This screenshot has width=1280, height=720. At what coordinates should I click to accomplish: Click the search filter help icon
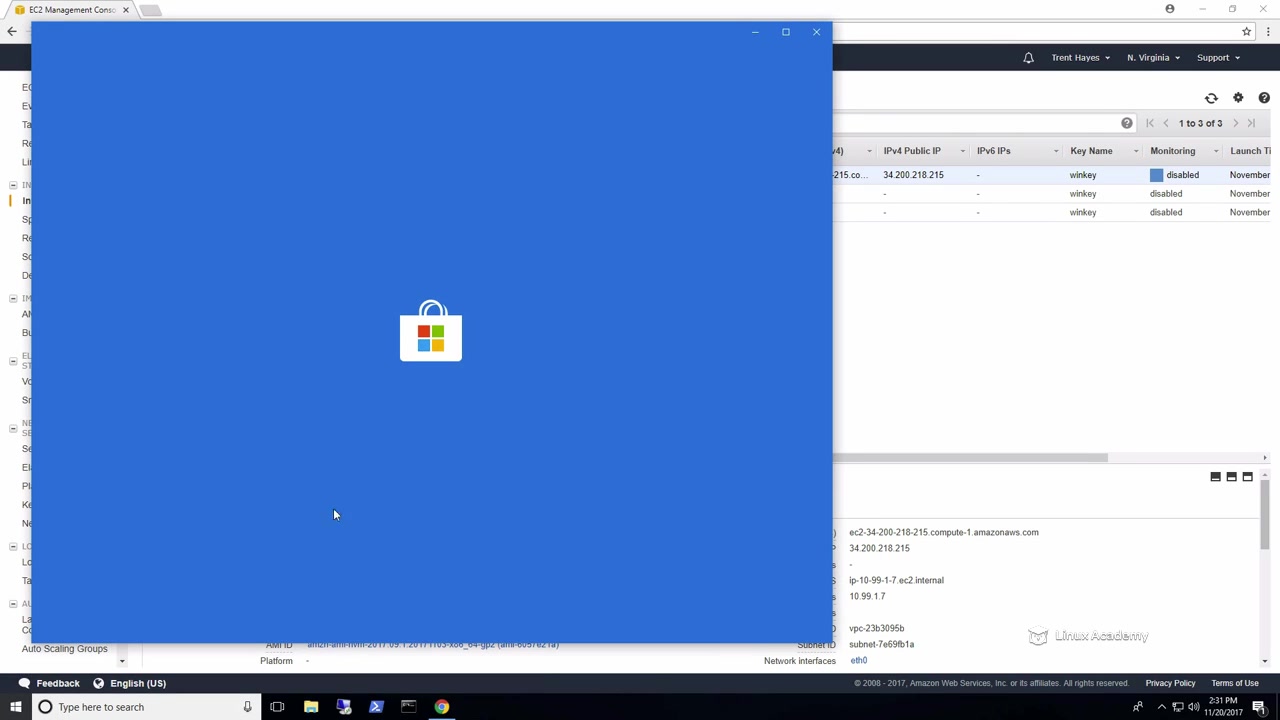point(1127,123)
